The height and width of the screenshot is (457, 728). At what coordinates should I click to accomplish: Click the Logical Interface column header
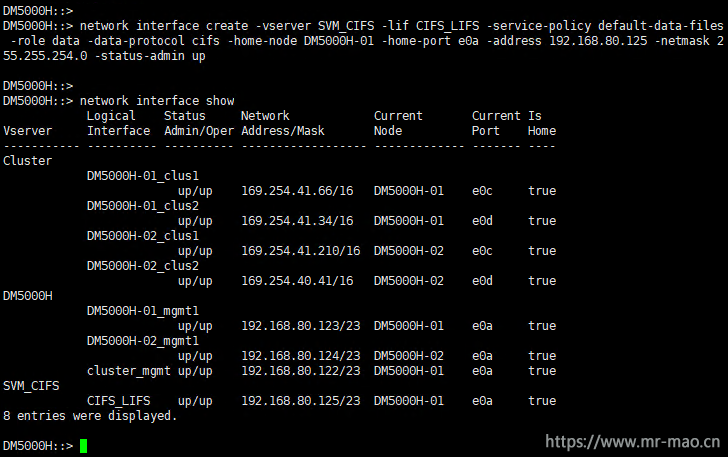click(x=118, y=123)
